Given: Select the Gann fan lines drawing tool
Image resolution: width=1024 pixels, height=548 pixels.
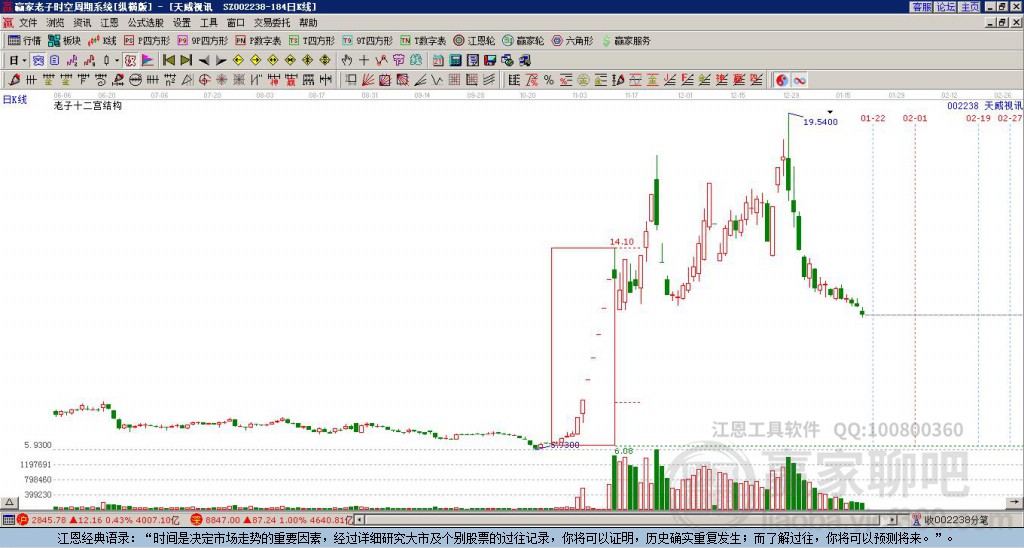Looking at the screenshot, I should pyautogui.click(x=368, y=80).
